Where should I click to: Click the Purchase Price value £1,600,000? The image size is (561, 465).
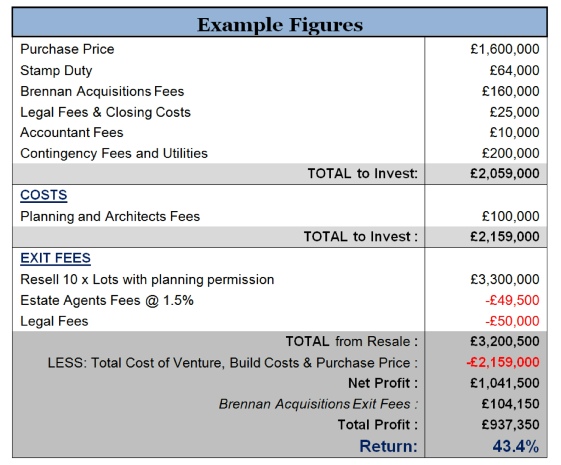click(x=505, y=49)
